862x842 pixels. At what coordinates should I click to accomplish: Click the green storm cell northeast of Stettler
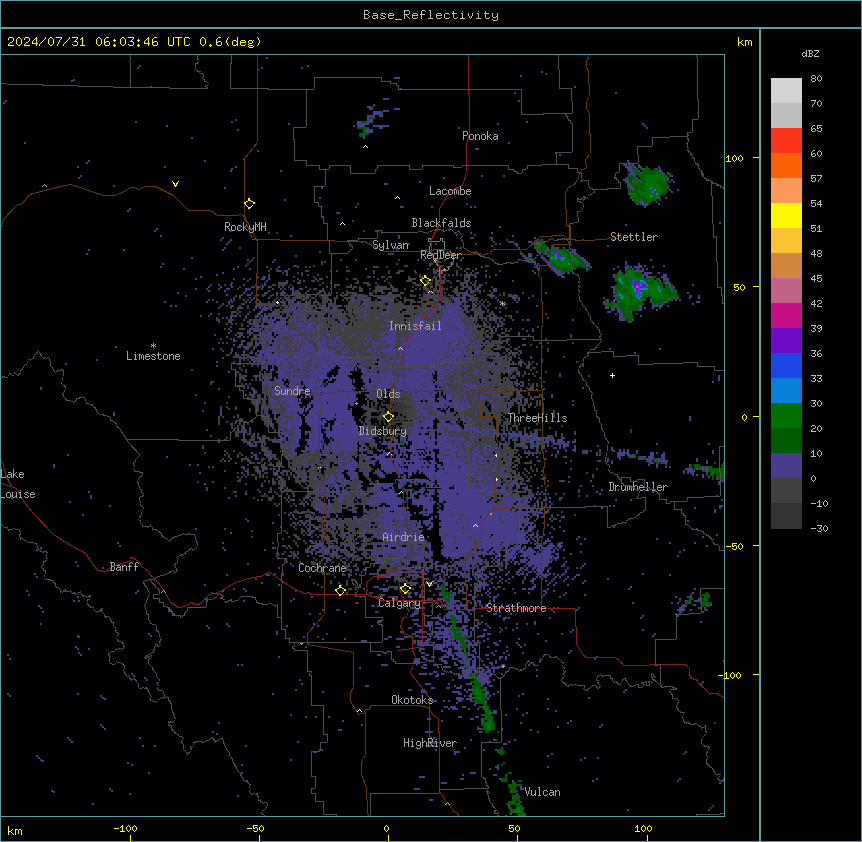pos(648,184)
